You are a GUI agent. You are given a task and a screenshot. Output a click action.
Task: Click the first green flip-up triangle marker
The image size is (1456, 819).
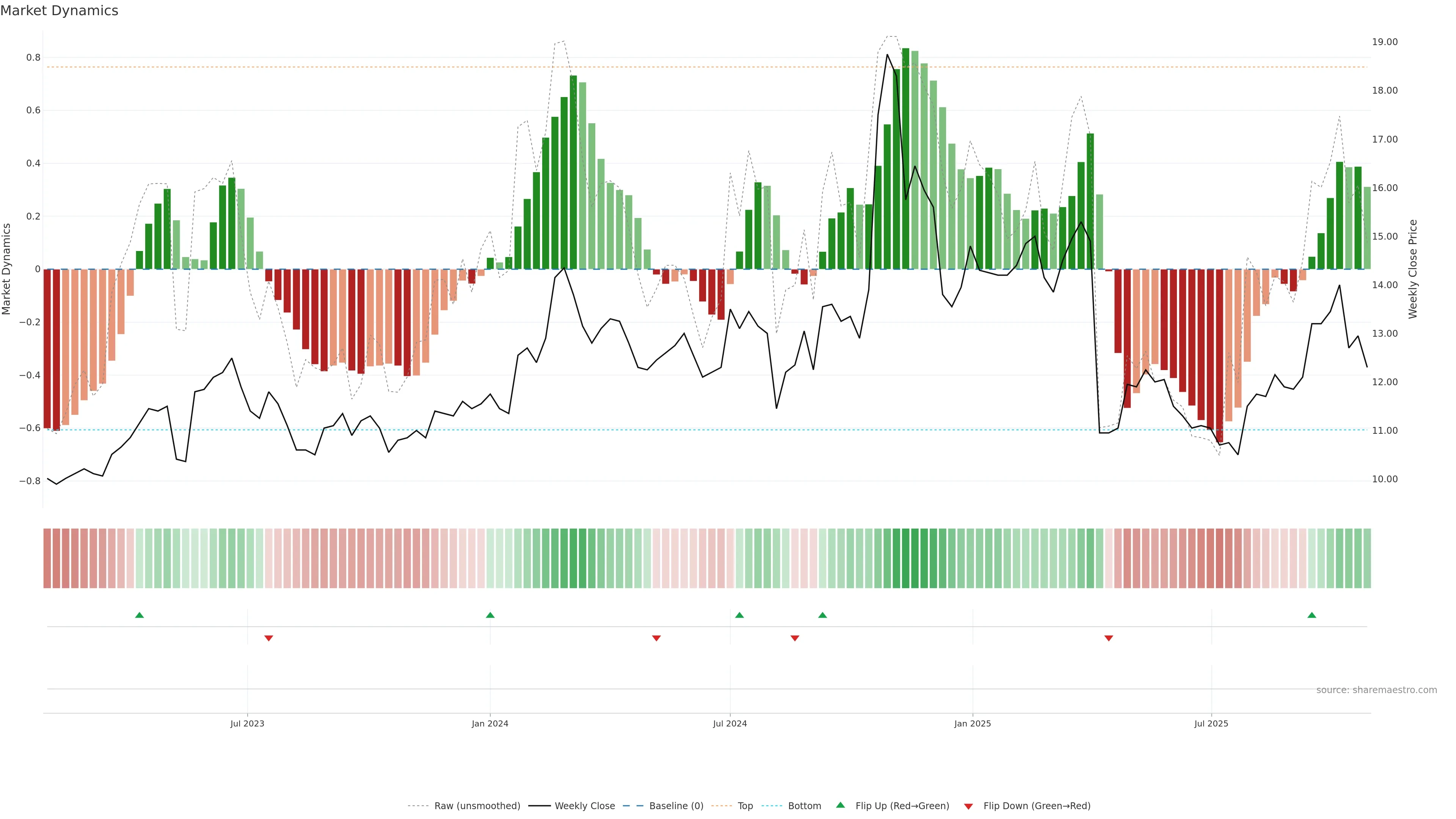pyautogui.click(x=140, y=615)
